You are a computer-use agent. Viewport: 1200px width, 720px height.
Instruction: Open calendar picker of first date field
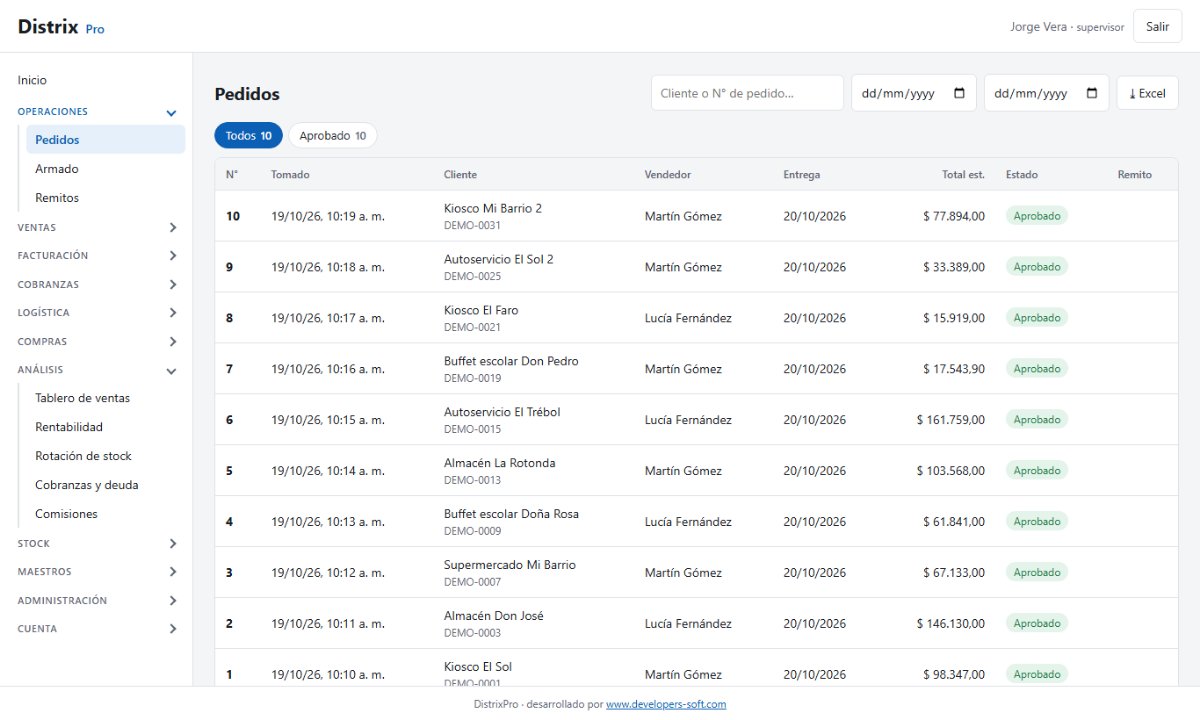coord(960,93)
